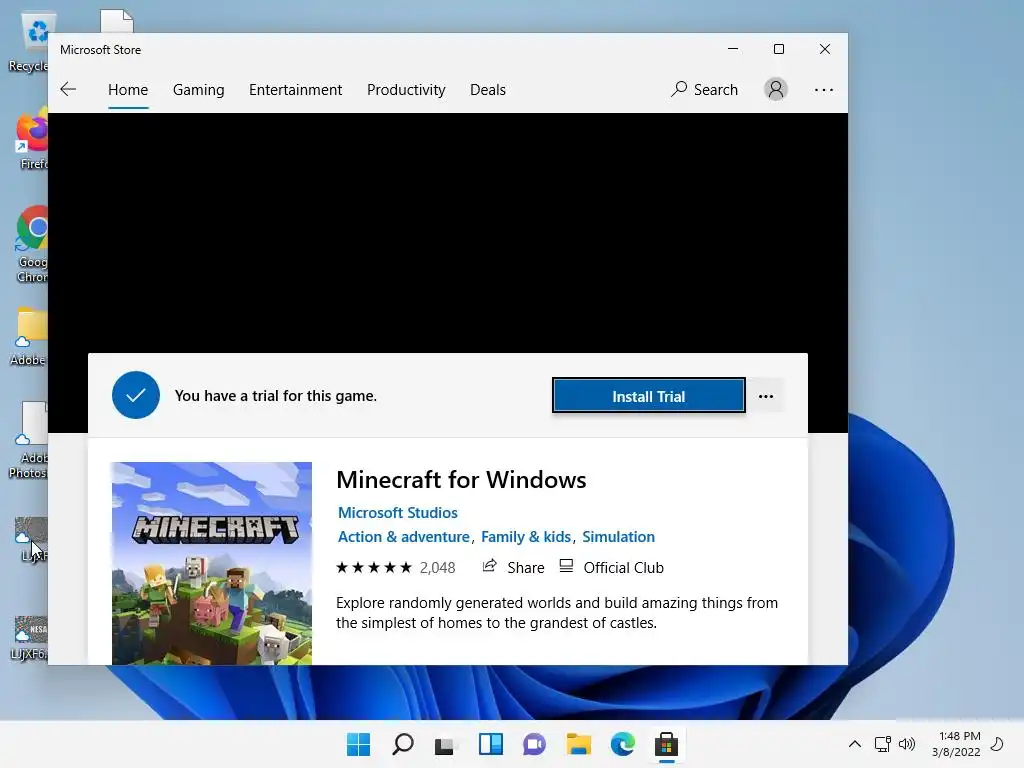This screenshot has height=768, width=1024.
Task: Click the Minecraft for Windows title
Action: [x=461, y=480]
